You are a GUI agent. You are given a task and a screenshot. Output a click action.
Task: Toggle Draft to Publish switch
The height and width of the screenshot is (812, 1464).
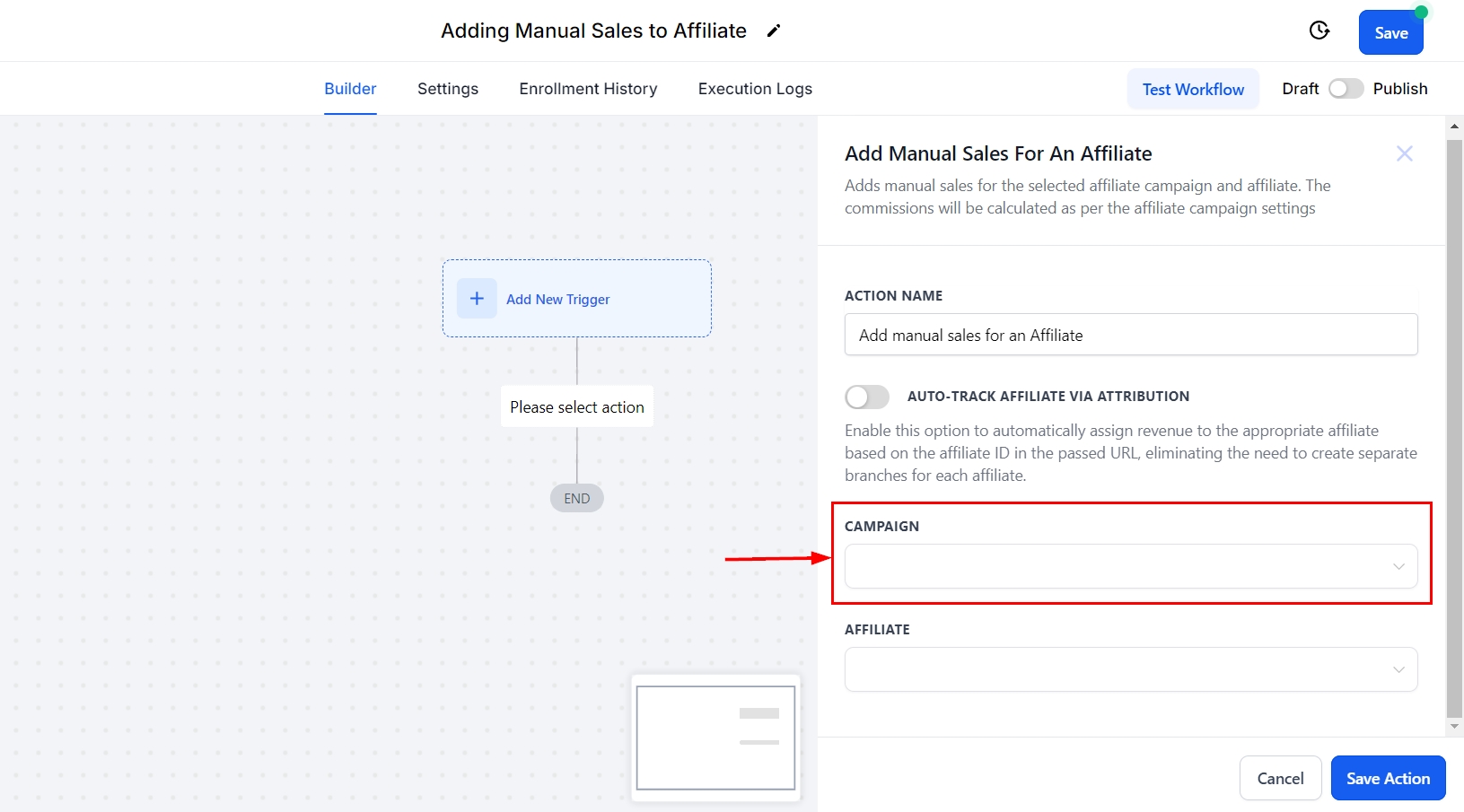tap(1345, 89)
